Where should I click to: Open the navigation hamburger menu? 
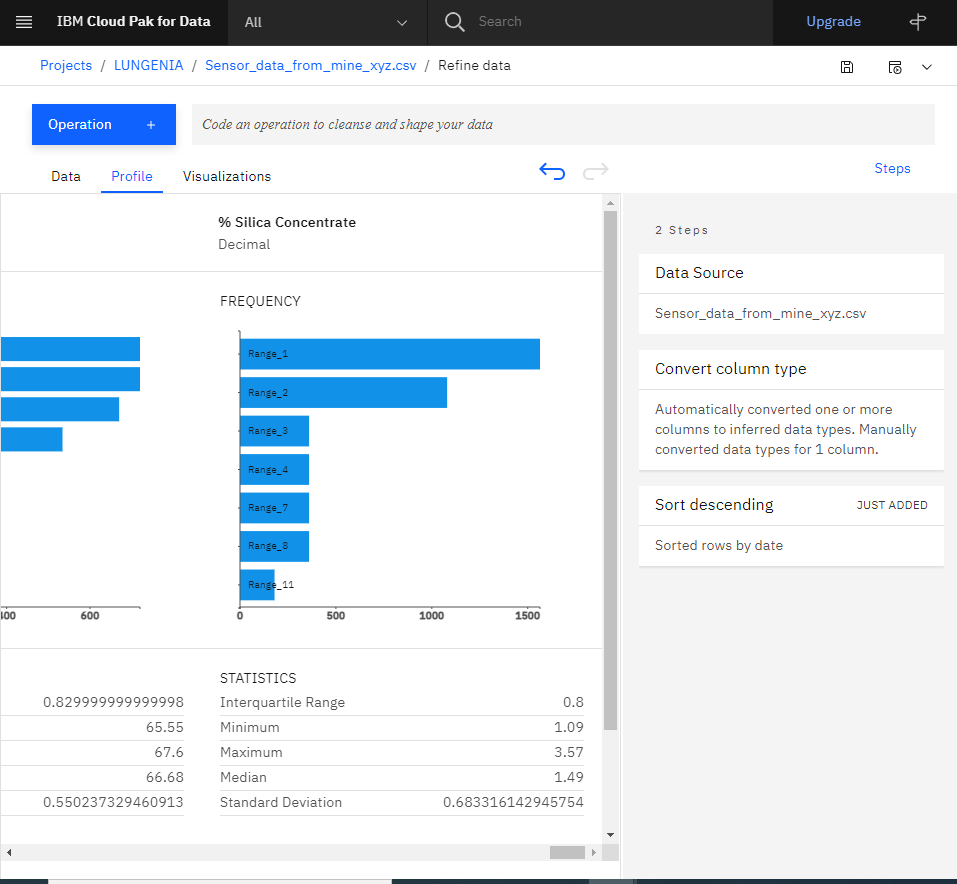pos(23,21)
